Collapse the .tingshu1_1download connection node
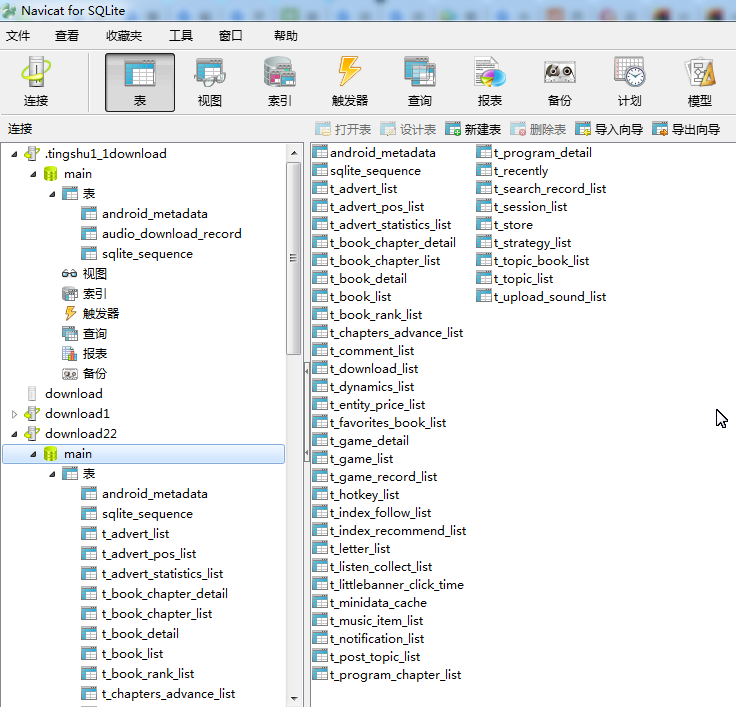The image size is (736, 707). (x=14, y=154)
